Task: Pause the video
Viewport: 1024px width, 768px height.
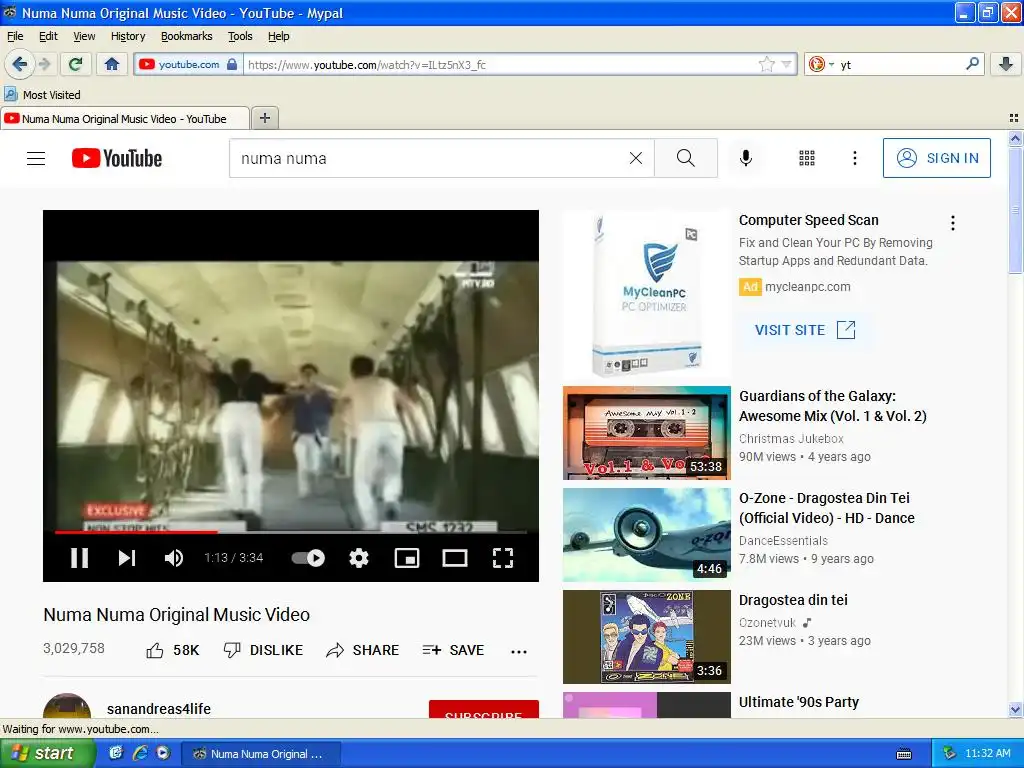Action: (80, 558)
